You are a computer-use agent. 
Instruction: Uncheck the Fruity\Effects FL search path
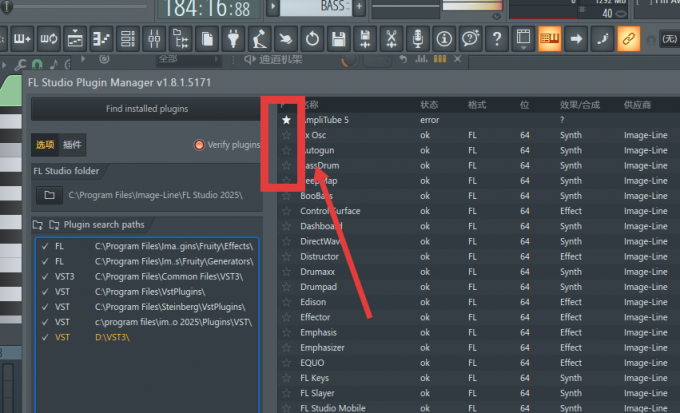[45, 246]
